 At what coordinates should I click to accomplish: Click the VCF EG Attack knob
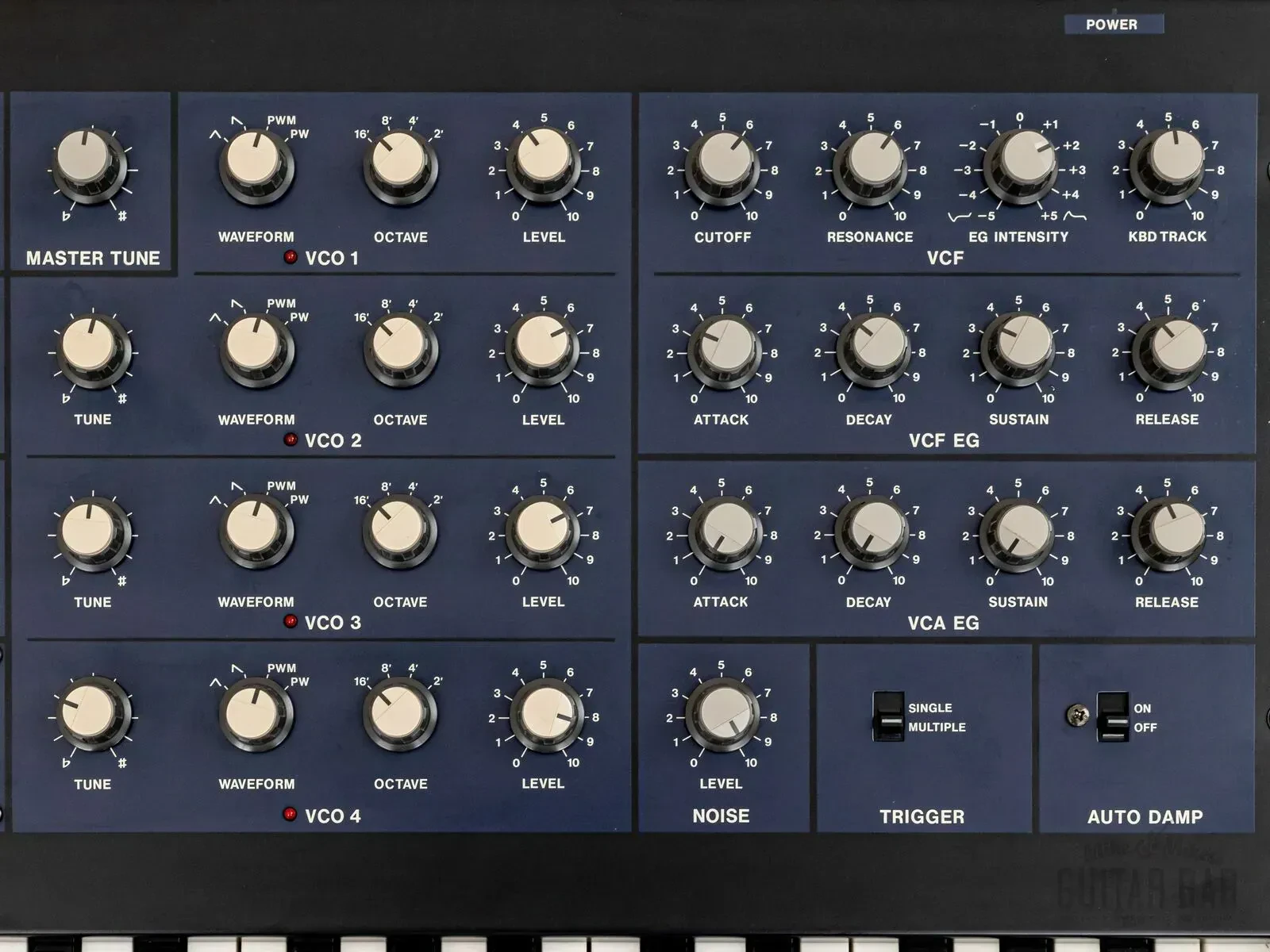(x=722, y=347)
